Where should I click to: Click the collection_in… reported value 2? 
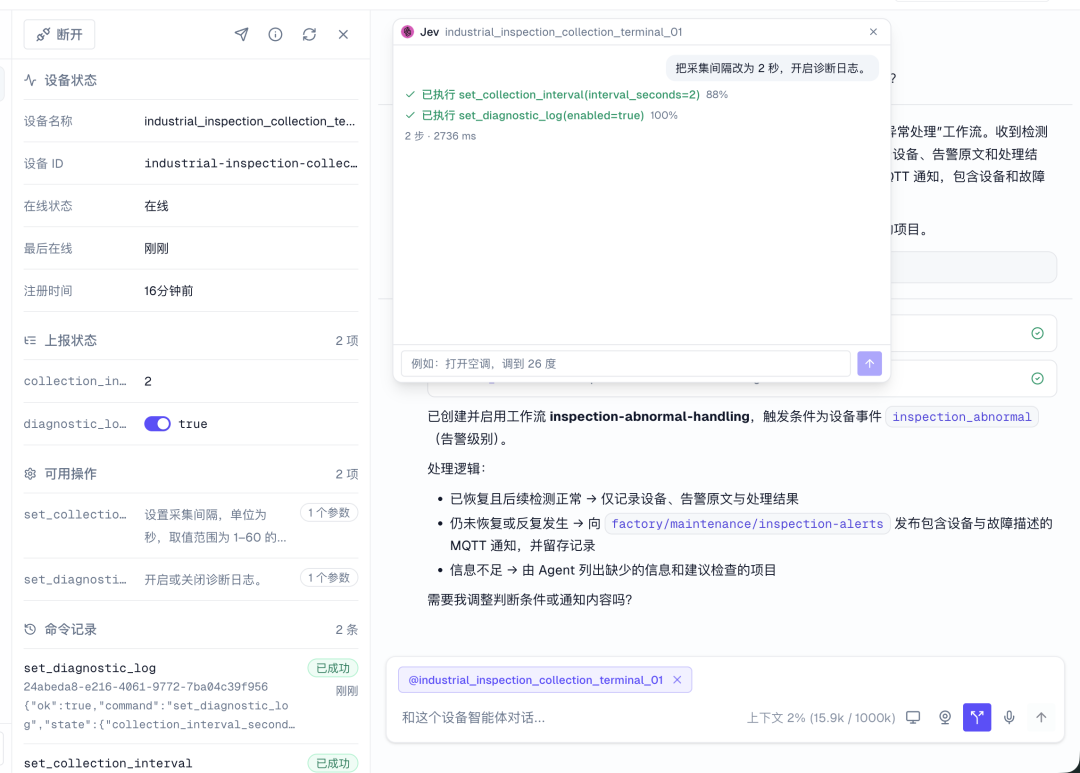[x=148, y=381]
